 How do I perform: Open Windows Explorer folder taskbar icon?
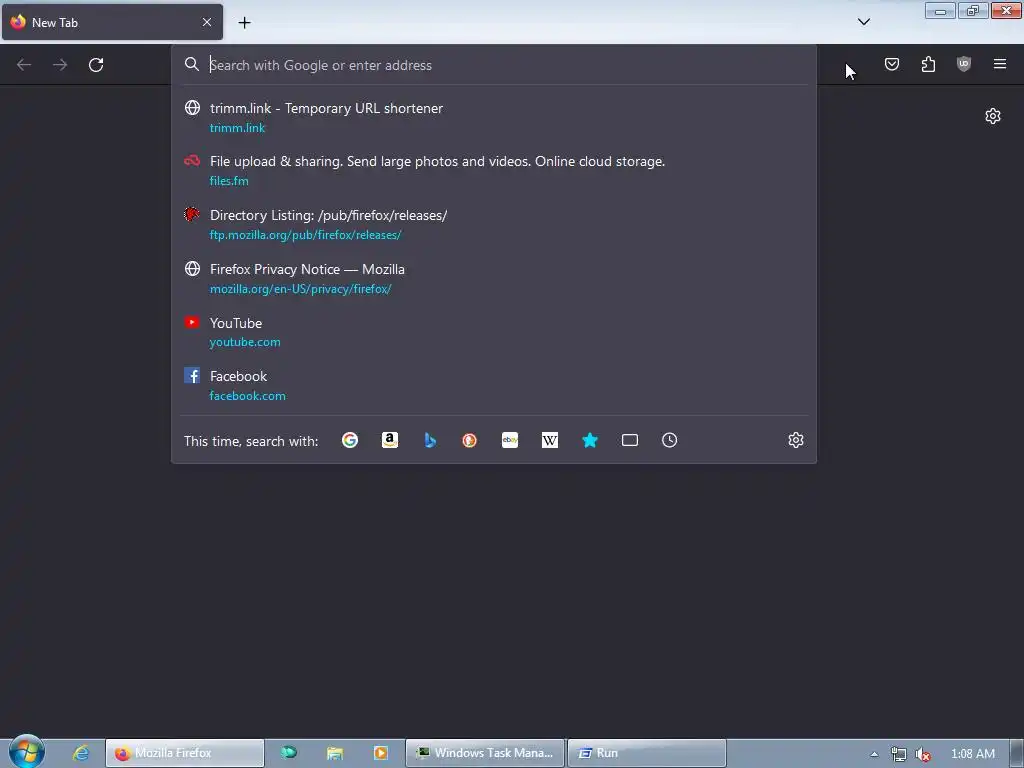click(335, 753)
